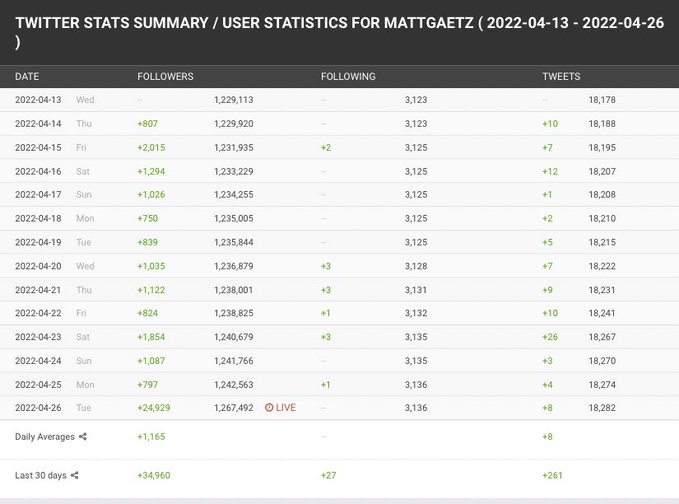
Task: Click the red LIVE clock icon
Action: coord(269,407)
